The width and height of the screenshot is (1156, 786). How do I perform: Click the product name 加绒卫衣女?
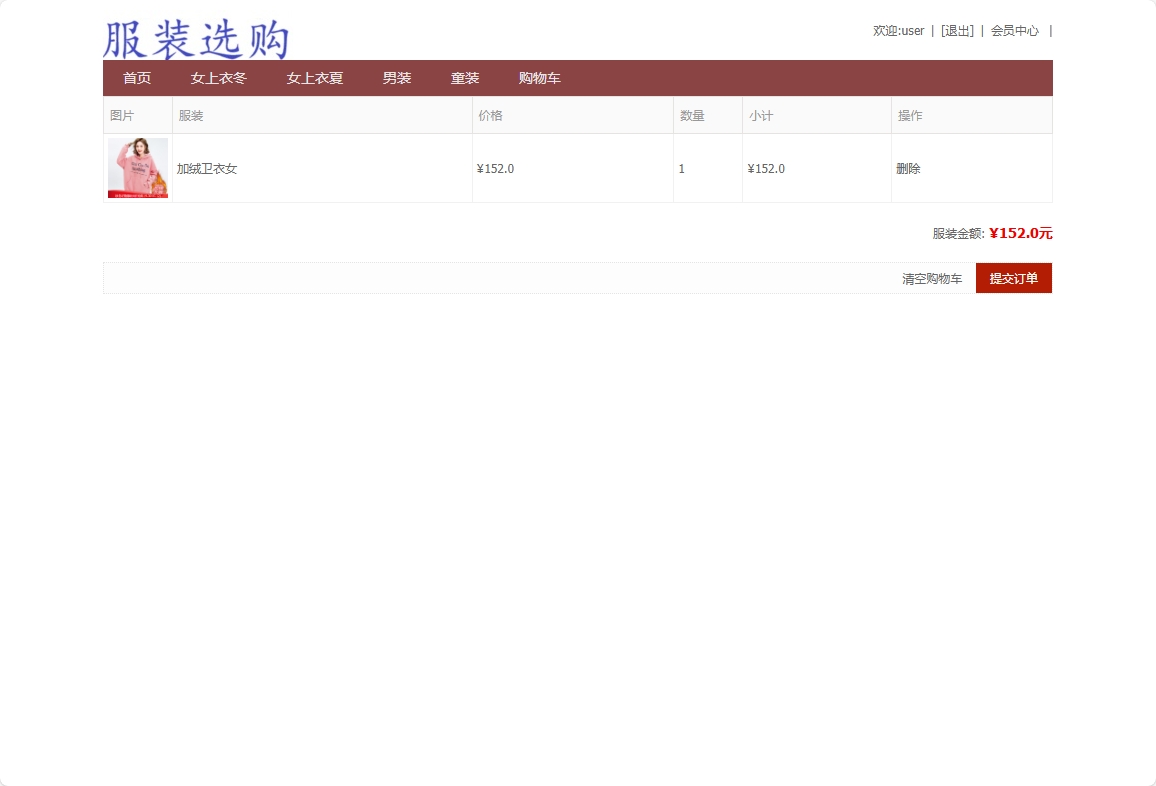[x=206, y=168]
